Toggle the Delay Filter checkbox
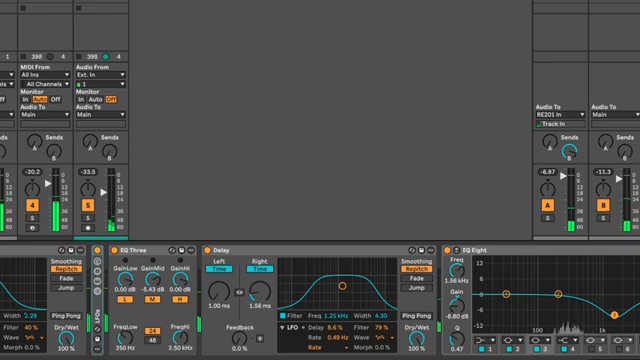 pos(283,316)
